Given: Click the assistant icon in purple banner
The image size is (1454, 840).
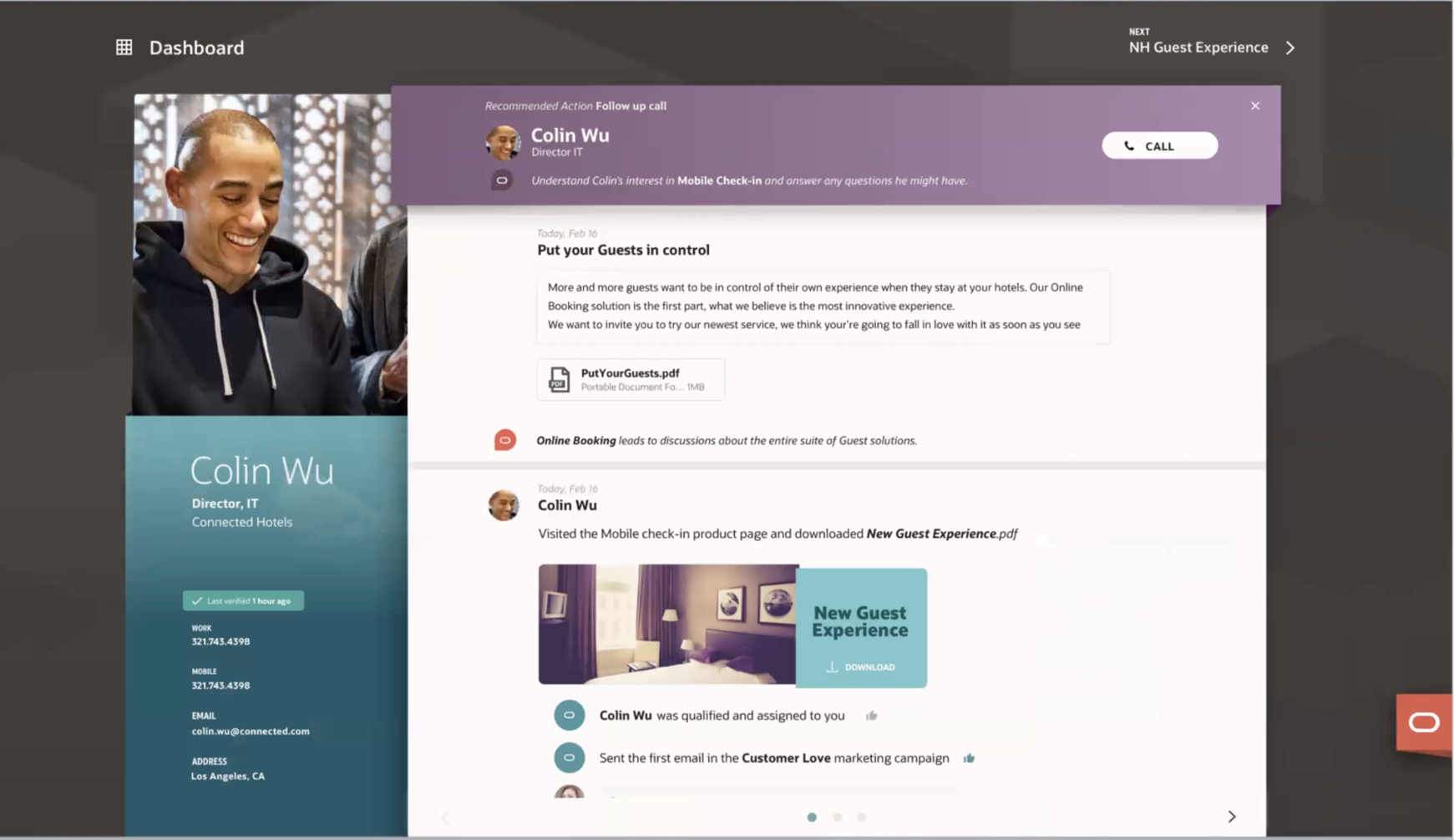Looking at the screenshot, I should point(502,180).
